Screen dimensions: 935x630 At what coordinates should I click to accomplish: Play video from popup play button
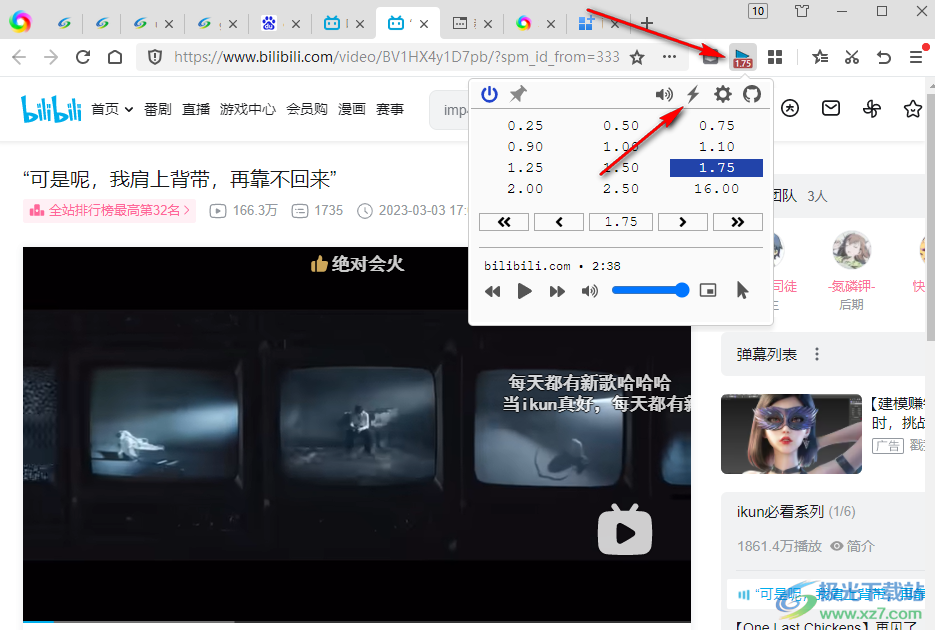coord(525,291)
